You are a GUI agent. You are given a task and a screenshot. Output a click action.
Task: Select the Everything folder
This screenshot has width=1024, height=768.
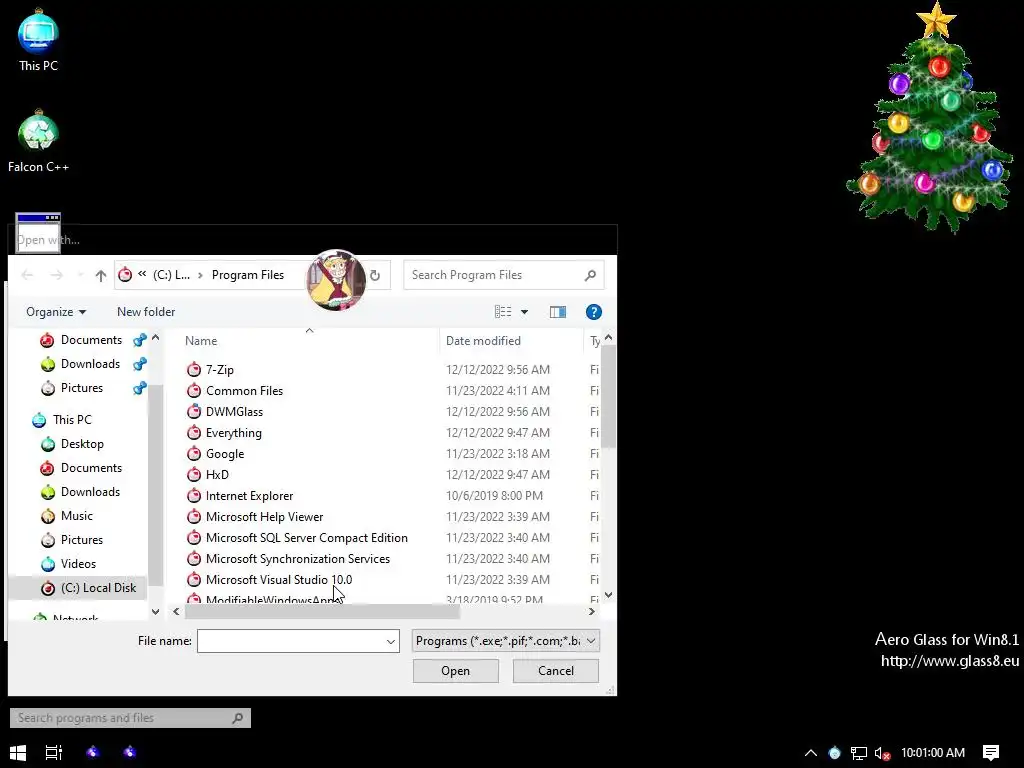pyautogui.click(x=234, y=433)
